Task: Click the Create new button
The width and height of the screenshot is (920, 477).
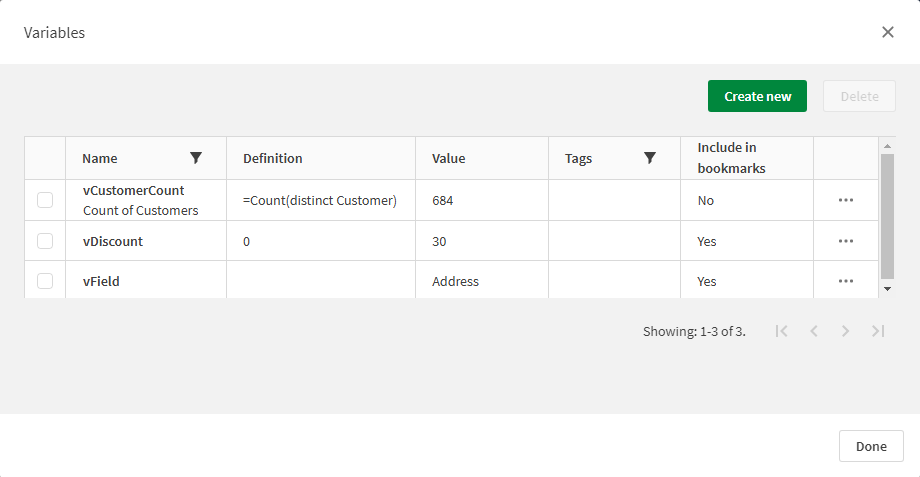Action: (x=757, y=96)
